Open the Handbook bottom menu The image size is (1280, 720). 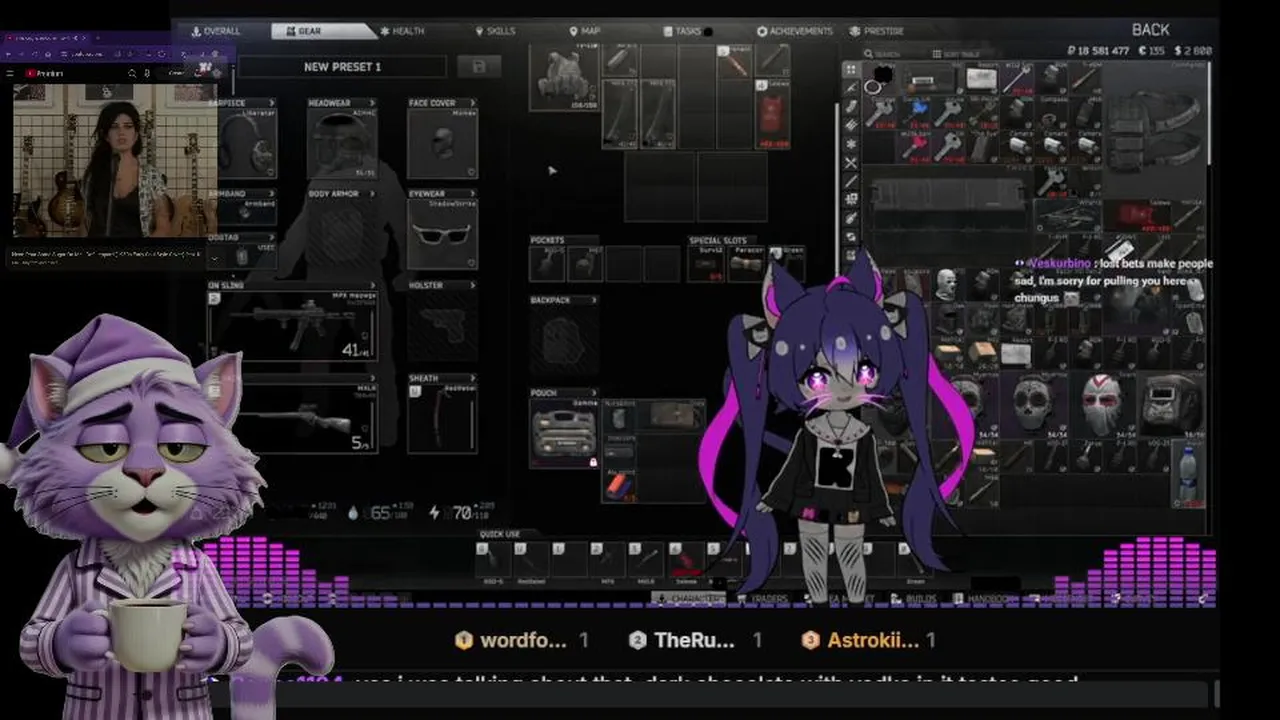click(x=985, y=599)
